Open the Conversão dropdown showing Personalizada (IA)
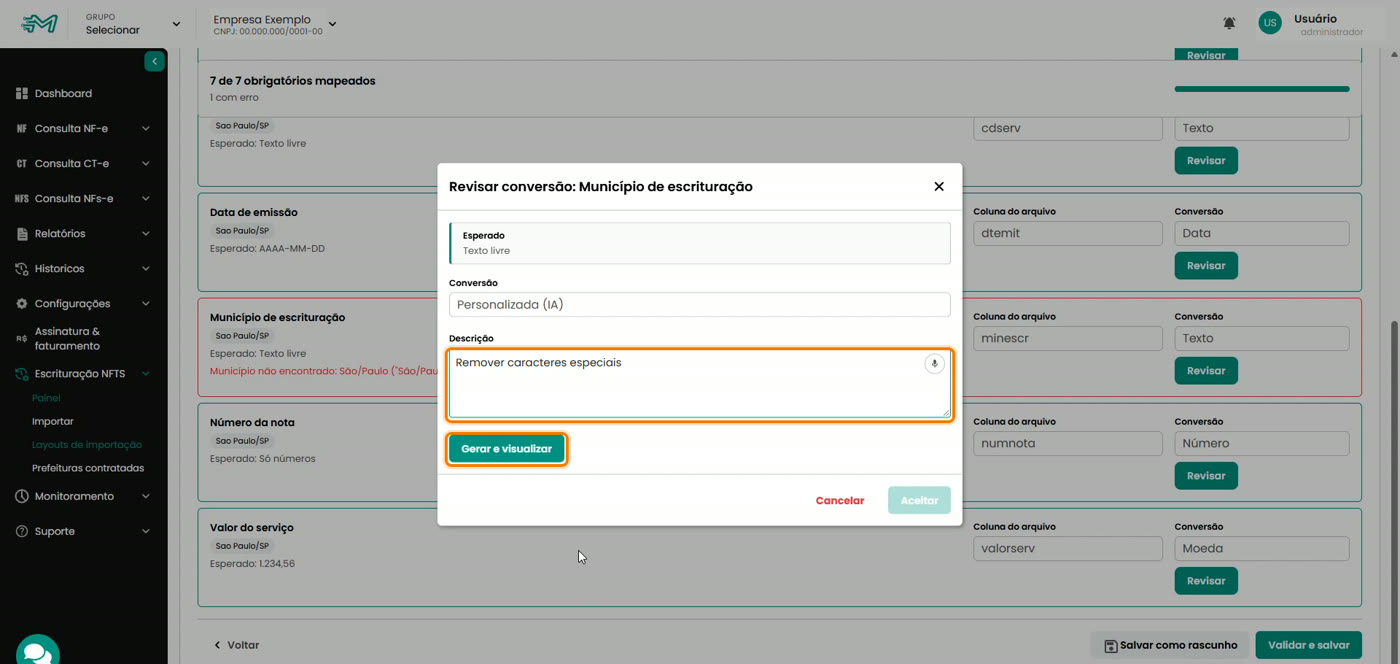 700,305
